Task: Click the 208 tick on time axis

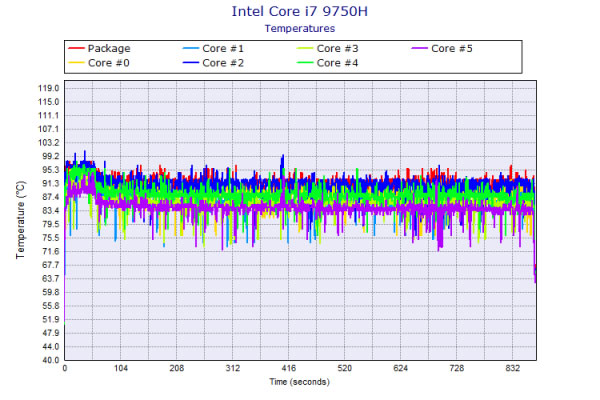Action: 176,368
